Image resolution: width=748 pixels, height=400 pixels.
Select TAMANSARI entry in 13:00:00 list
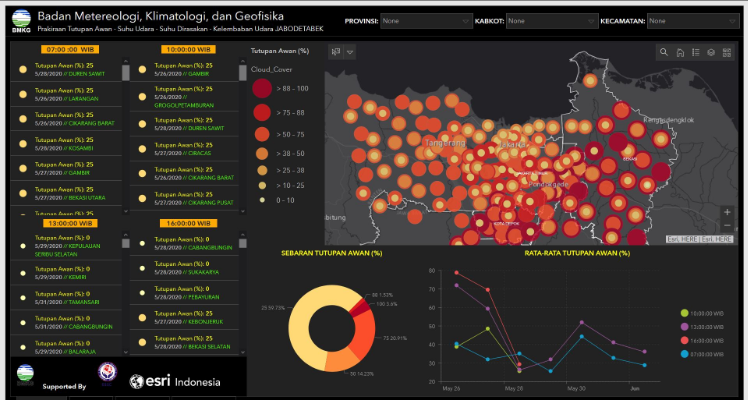(66, 297)
